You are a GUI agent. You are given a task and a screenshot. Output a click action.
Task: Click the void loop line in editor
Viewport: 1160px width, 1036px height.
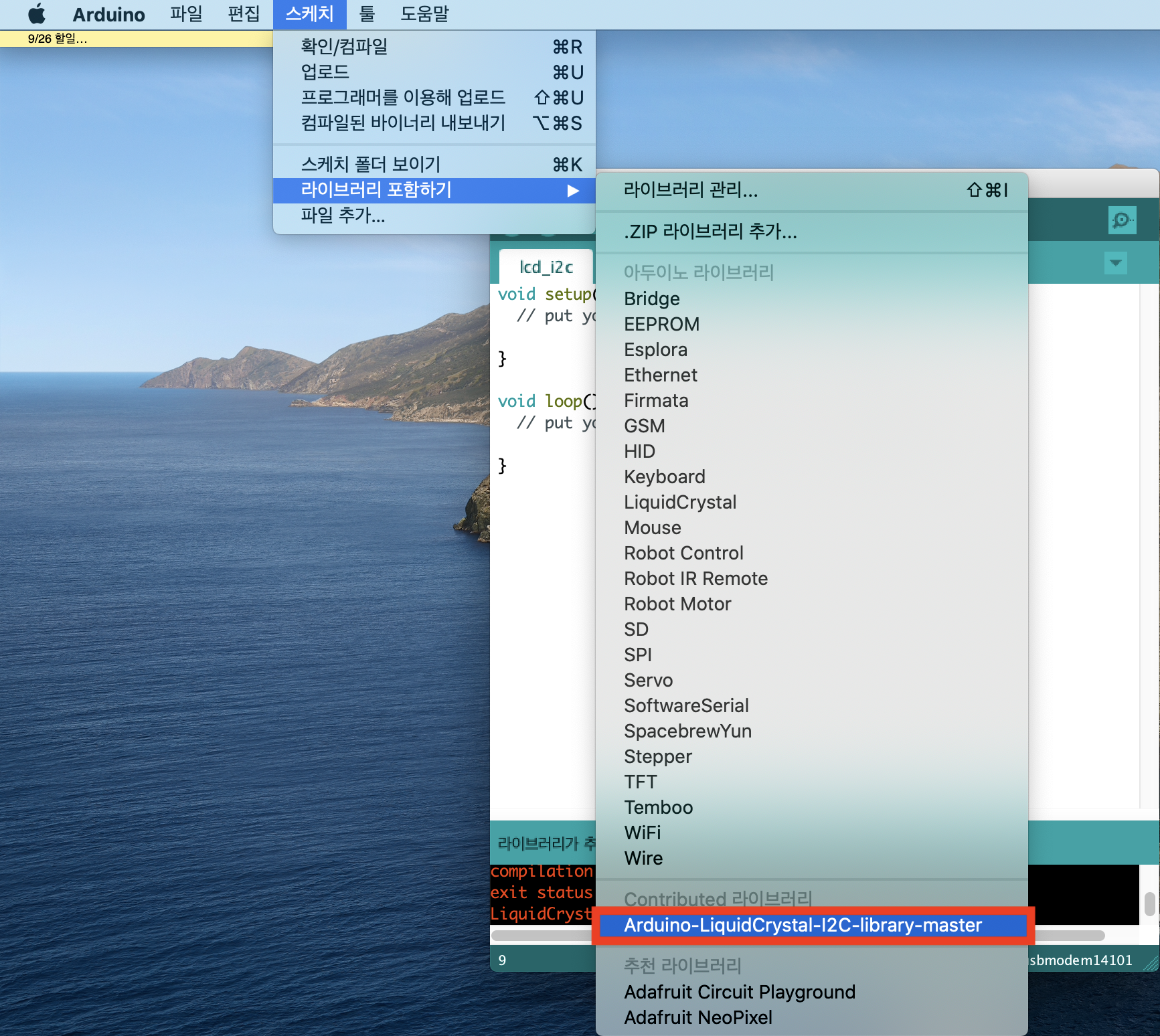pos(547,402)
